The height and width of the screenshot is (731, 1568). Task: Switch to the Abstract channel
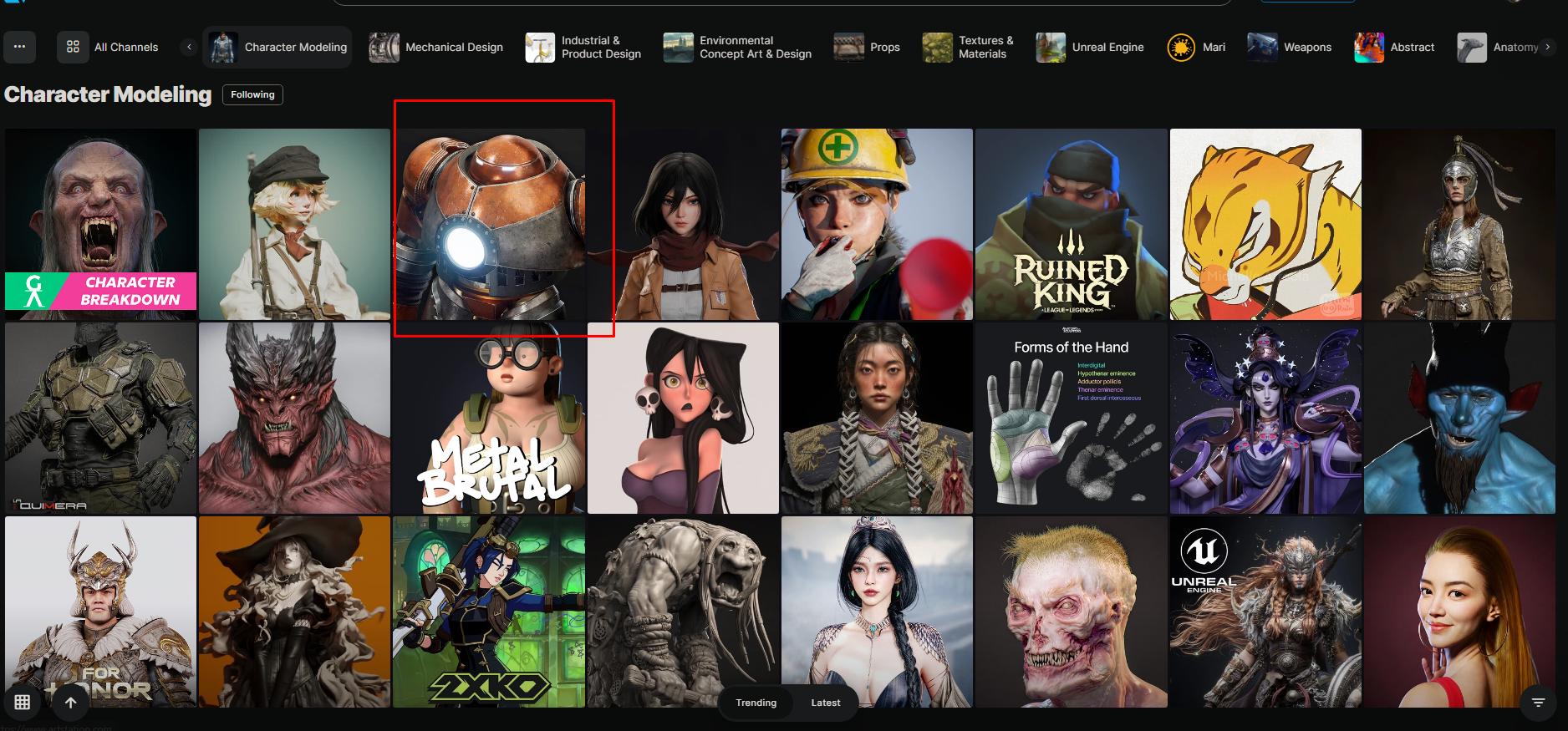pos(1394,47)
